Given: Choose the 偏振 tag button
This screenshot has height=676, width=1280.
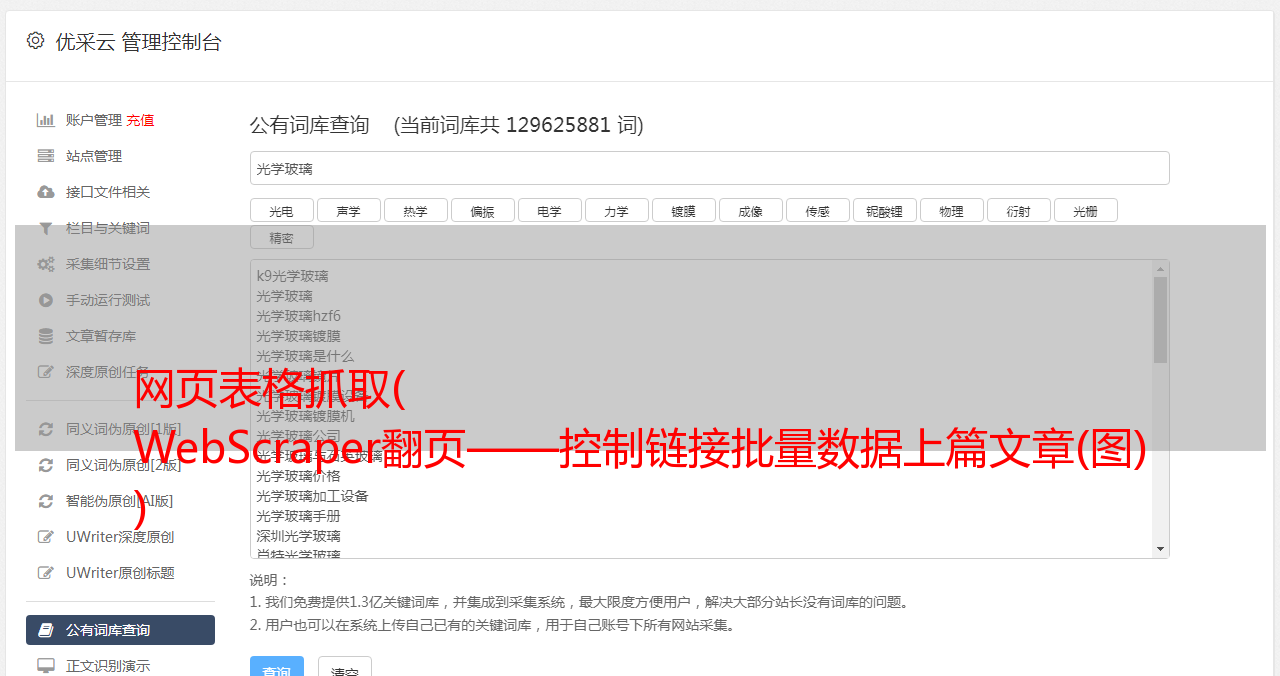Looking at the screenshot, I should tap(482, 210).
